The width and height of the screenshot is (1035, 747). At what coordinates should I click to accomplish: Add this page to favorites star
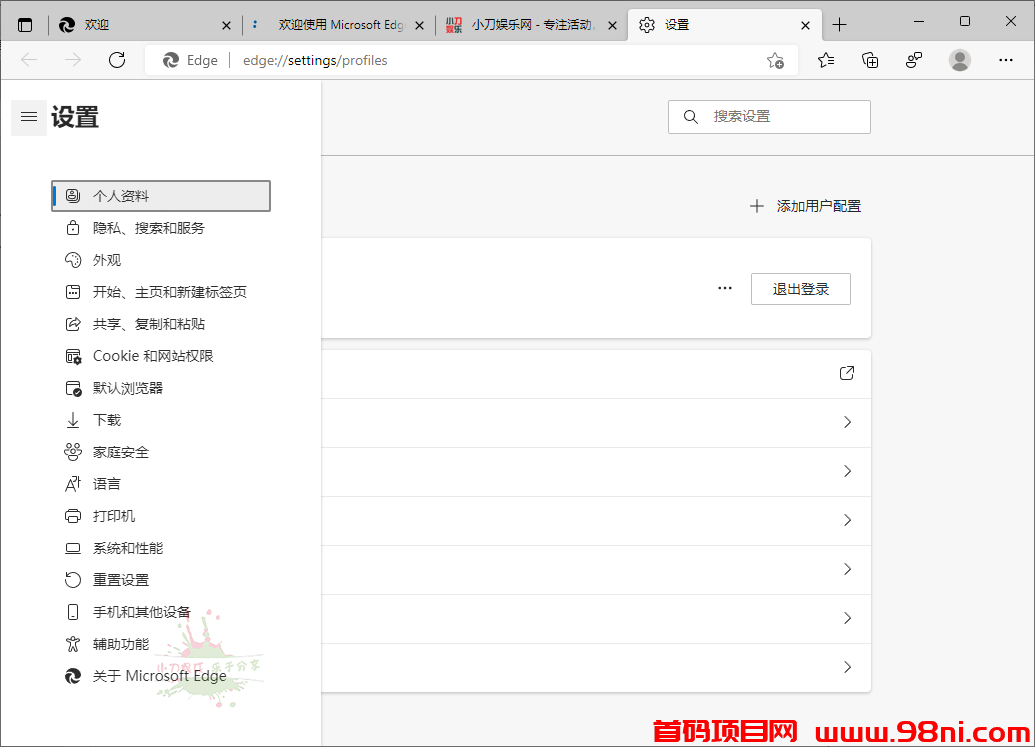coord(776,61)
